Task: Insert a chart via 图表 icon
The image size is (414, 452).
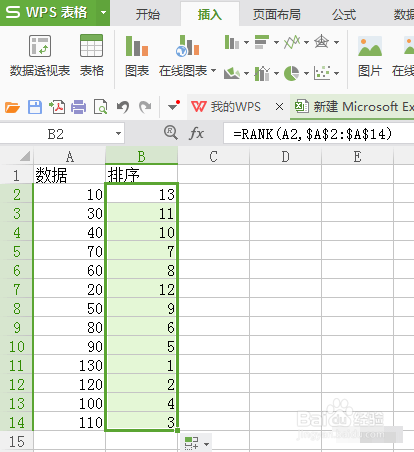Action: [137, 56]
